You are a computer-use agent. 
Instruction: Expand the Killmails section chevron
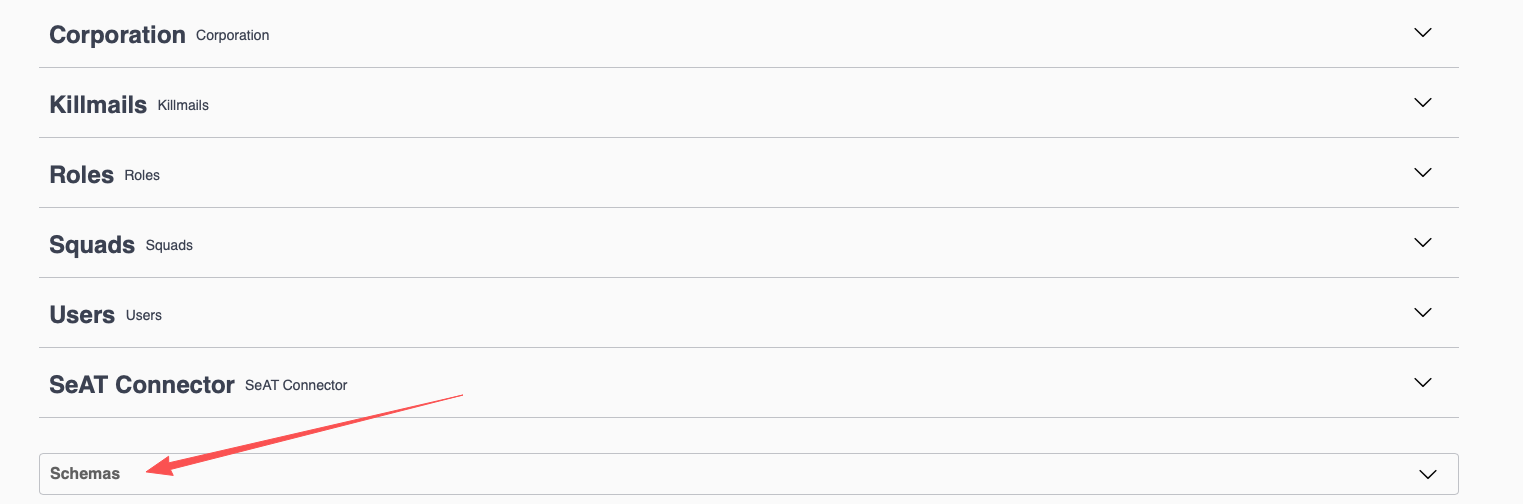point(1423,103)
